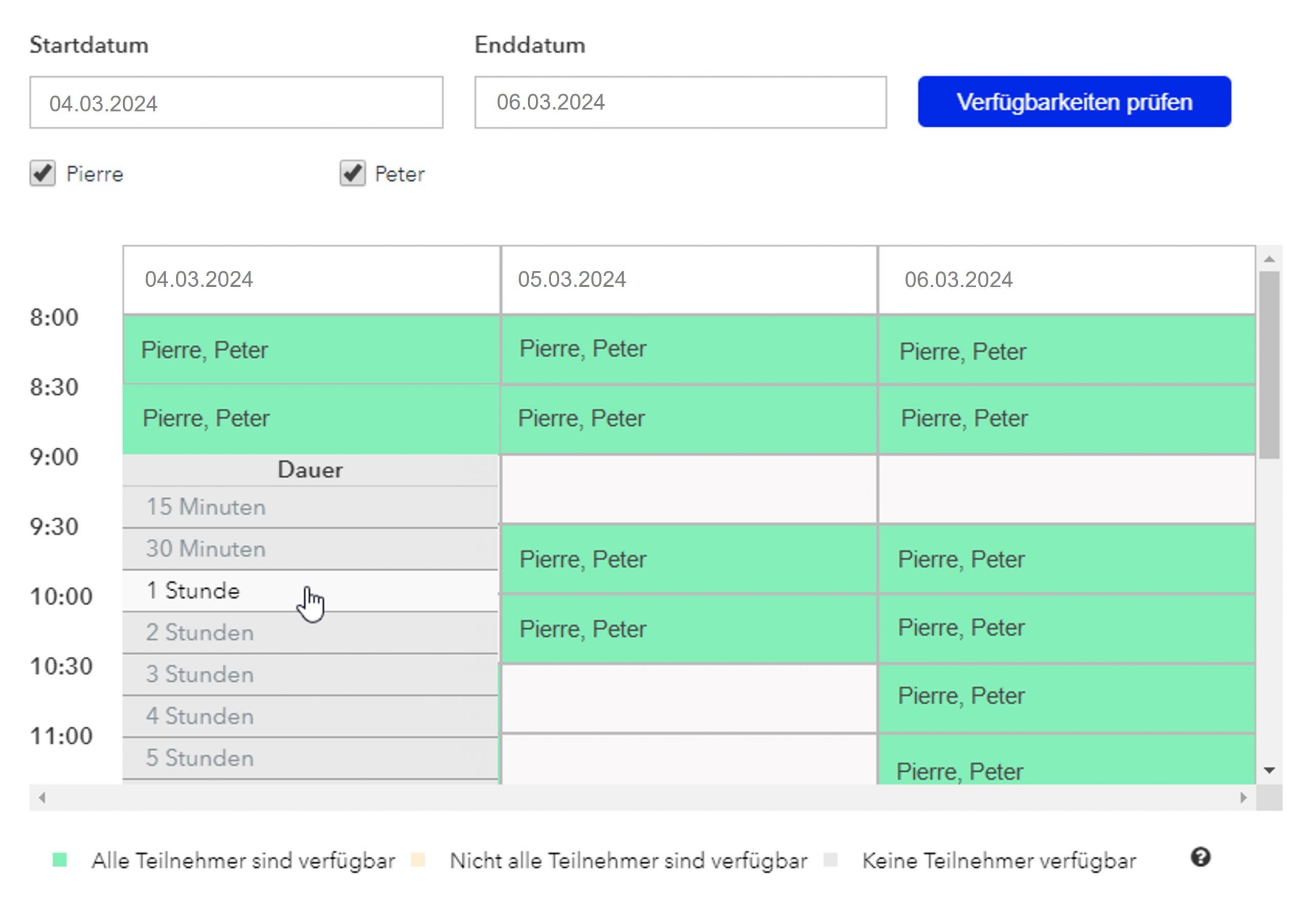Click the green legend color swatch
The width and height of the screenshot is (1309, 924).
(x=60, y=860)
